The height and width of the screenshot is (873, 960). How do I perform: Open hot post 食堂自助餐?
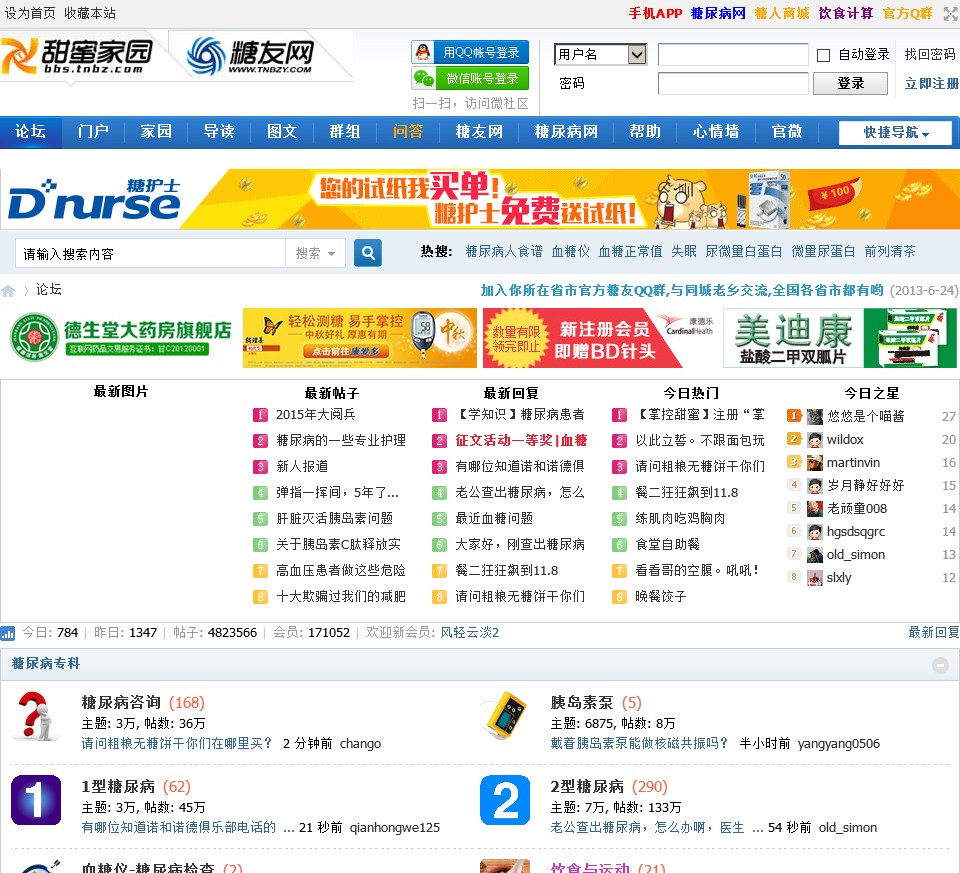click(667, 544)
